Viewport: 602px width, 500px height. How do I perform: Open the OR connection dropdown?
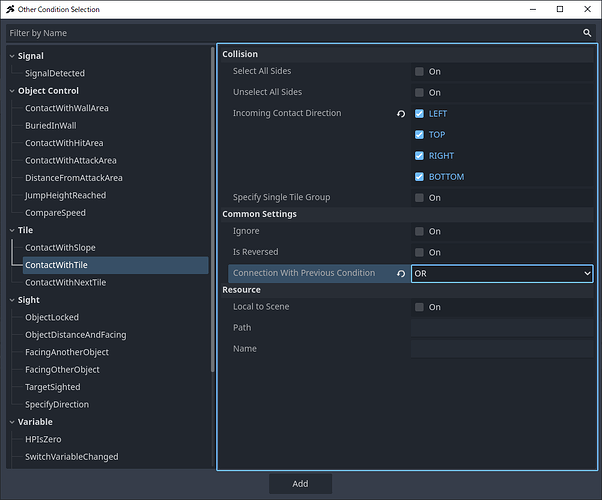coord(502,273)
